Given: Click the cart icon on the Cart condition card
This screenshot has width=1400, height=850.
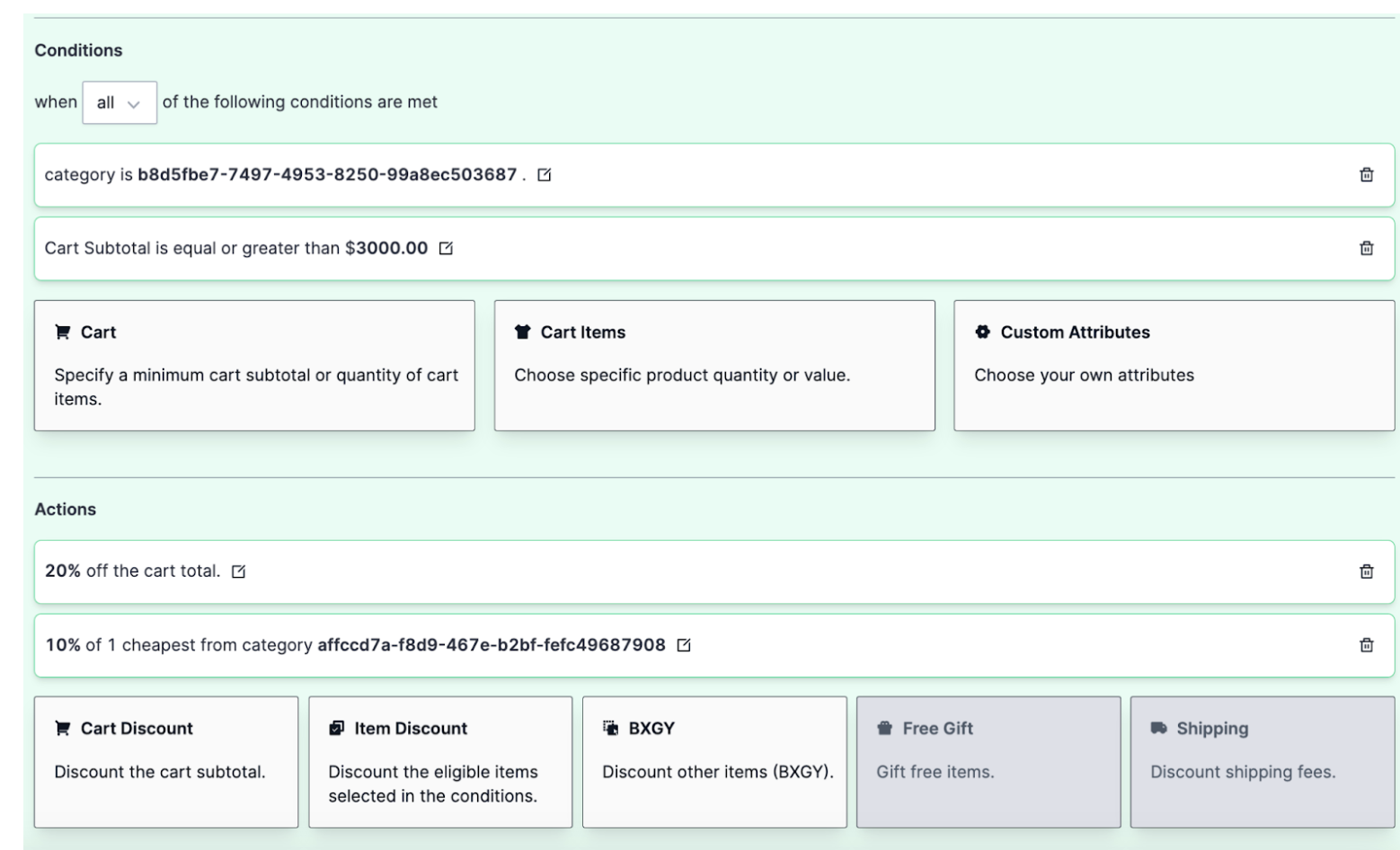Looking at the screenshot, I should [x=61, y=332].
